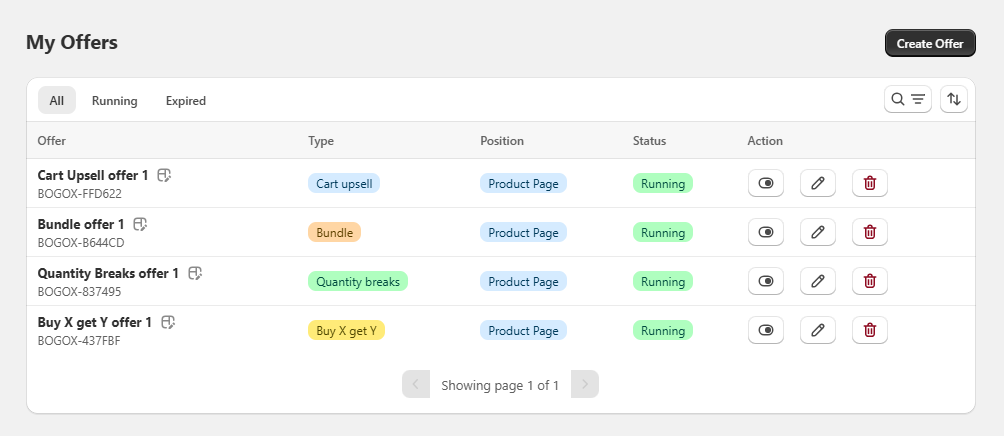Open the Buy X get Y offer 1 name
This screenshot has width=1004, height=436.
coord(95,322)
